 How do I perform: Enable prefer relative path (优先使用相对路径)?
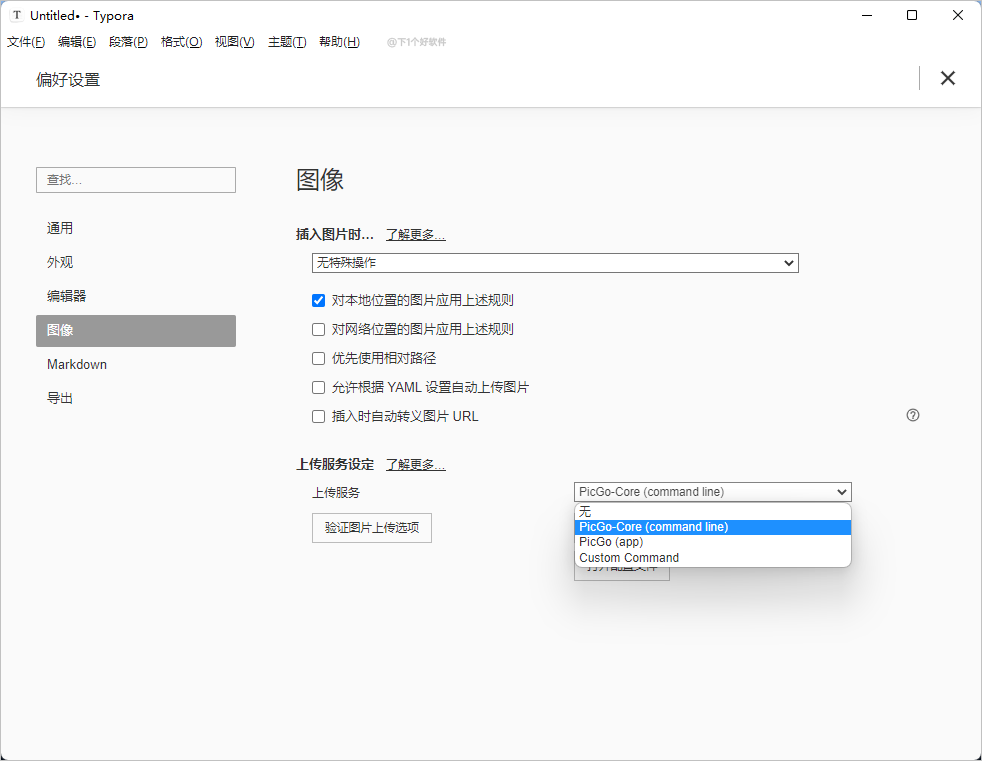point(318,358)
